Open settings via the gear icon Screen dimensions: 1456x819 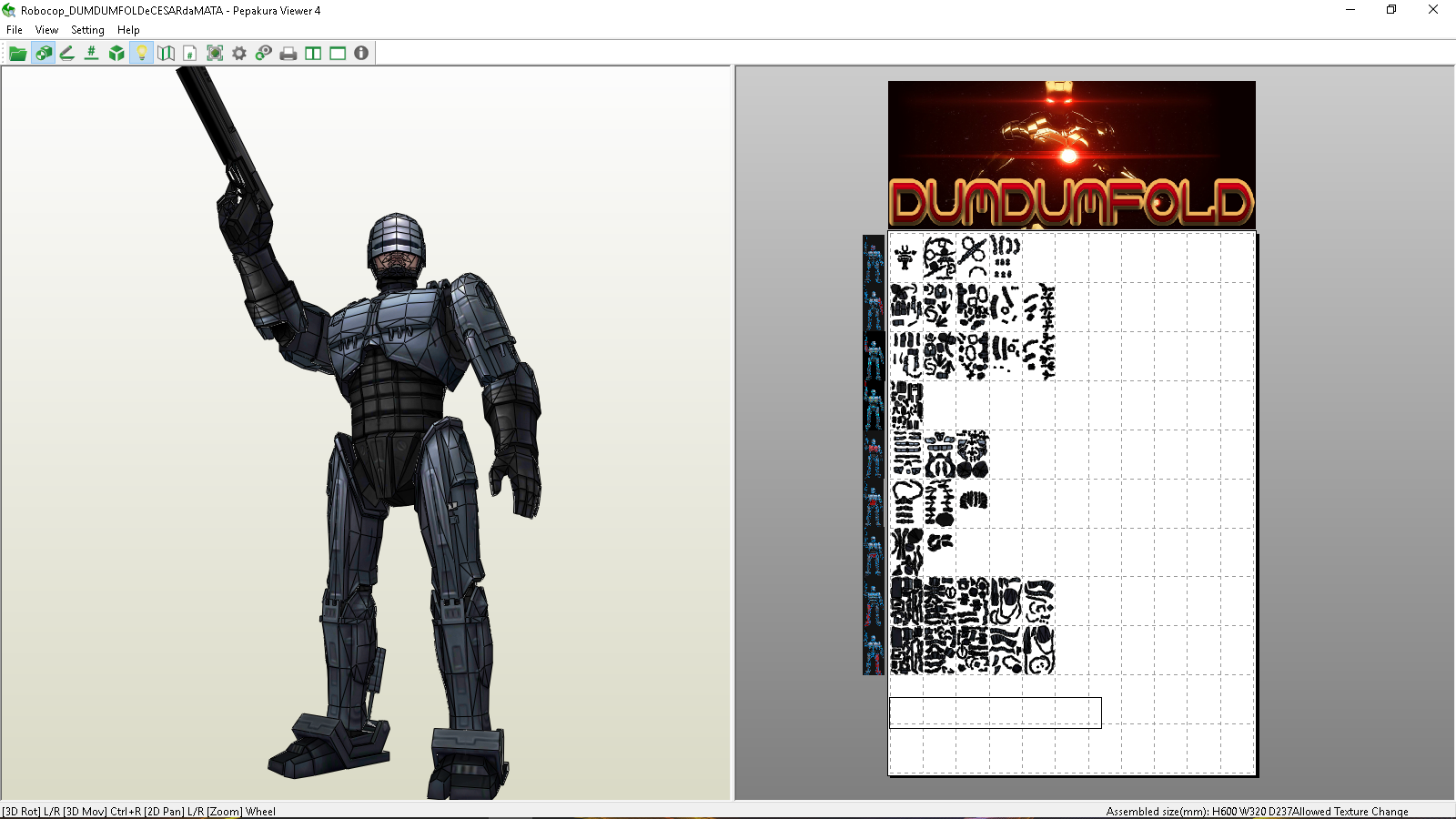click(239, 54)
